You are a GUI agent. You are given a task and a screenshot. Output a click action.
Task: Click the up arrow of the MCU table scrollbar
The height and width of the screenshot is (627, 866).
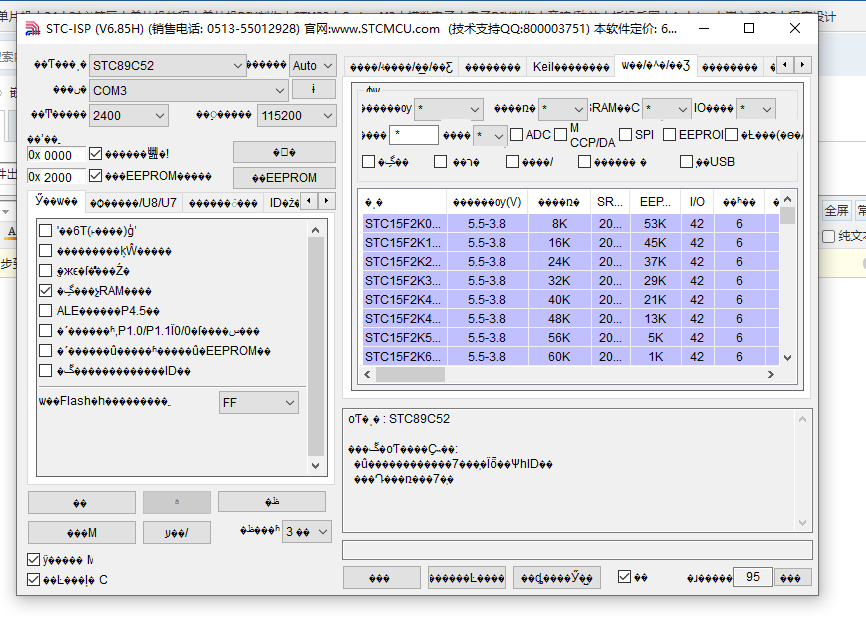point(788,199)
